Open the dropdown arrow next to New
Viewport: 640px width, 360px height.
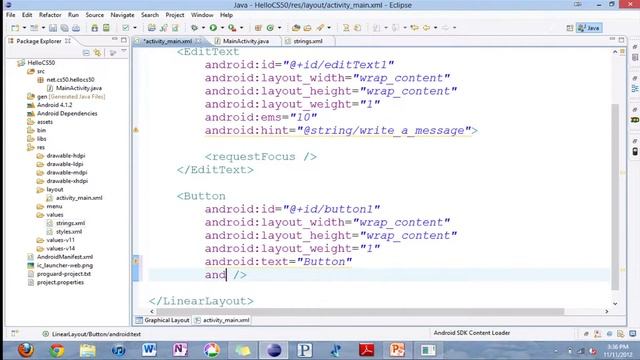pyautogui.click(x=24, y=28)
